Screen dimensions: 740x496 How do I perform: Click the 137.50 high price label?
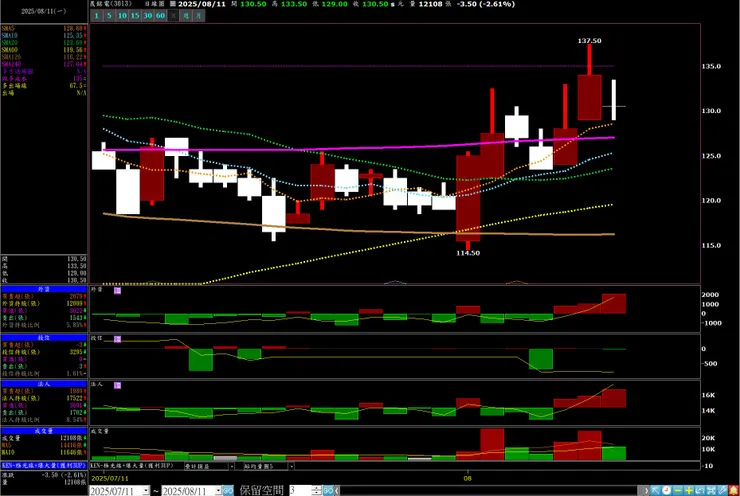pos(589,41)
